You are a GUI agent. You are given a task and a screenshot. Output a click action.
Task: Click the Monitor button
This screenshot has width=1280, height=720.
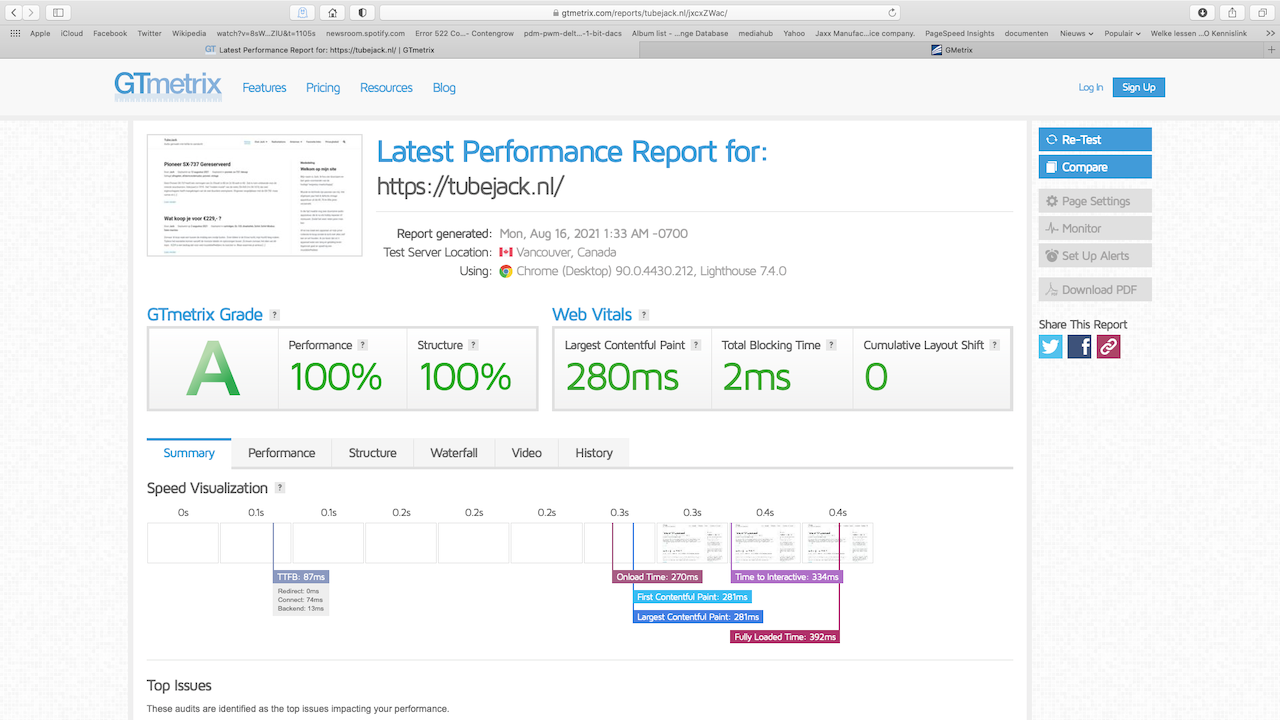coord(1095,228)
